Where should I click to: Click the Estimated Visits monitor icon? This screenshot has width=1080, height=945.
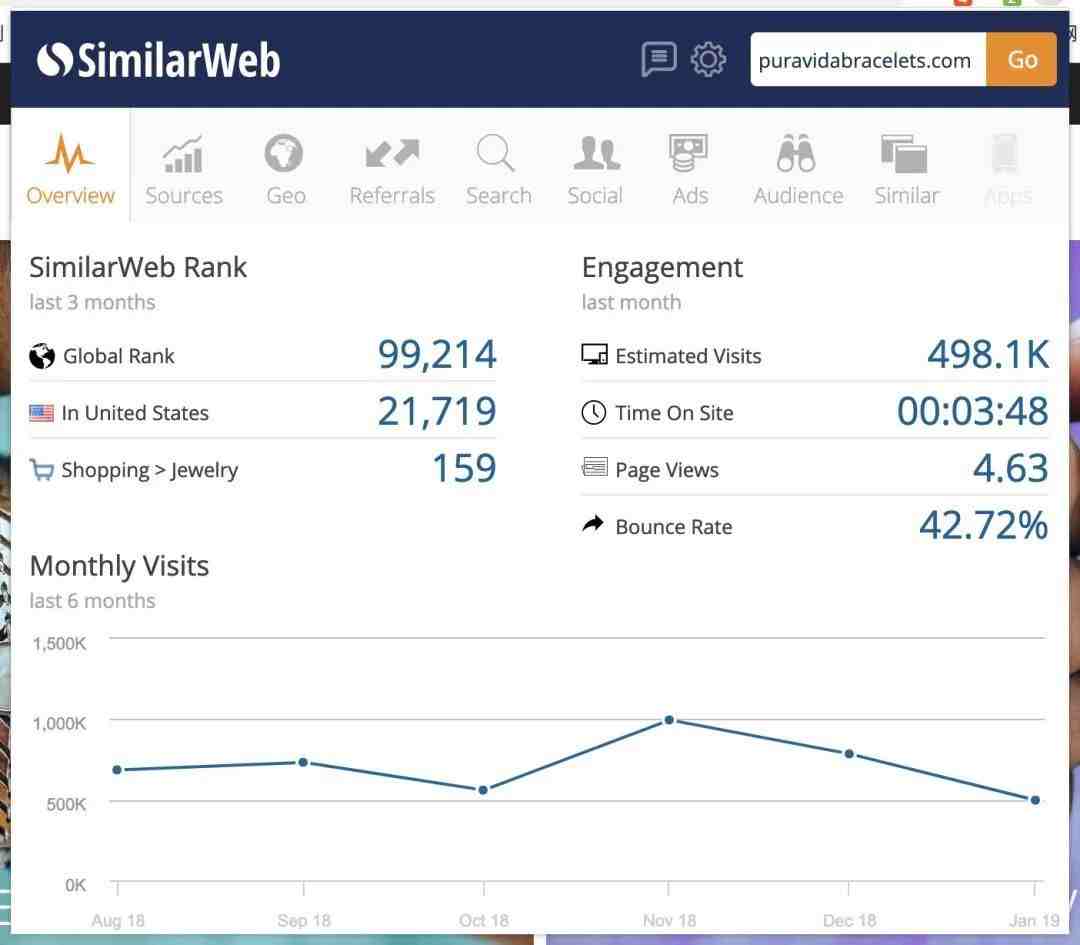(x=594, y=355)
